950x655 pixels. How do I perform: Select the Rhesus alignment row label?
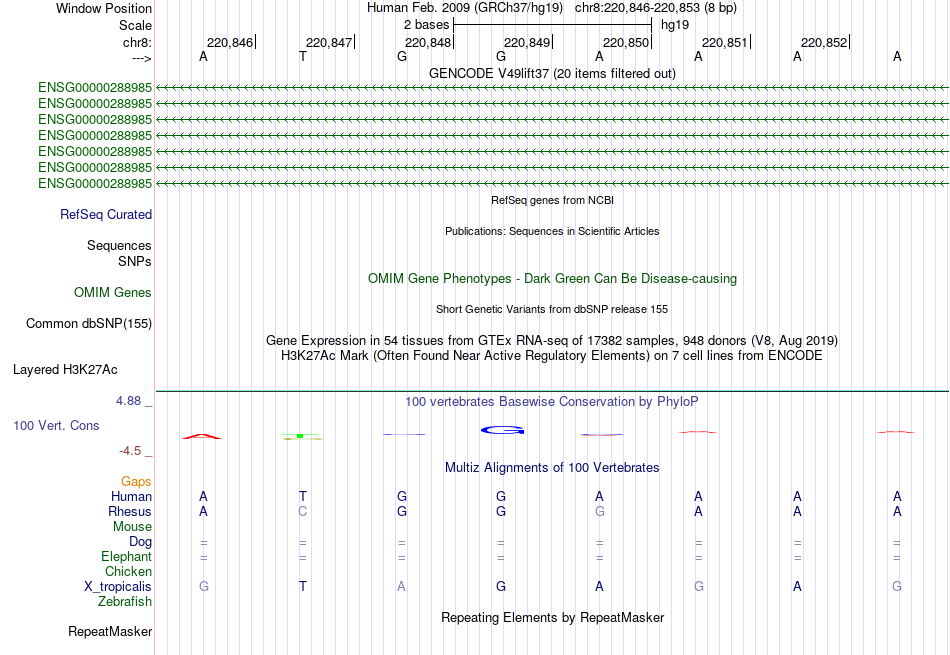click(x=130, y=511)
